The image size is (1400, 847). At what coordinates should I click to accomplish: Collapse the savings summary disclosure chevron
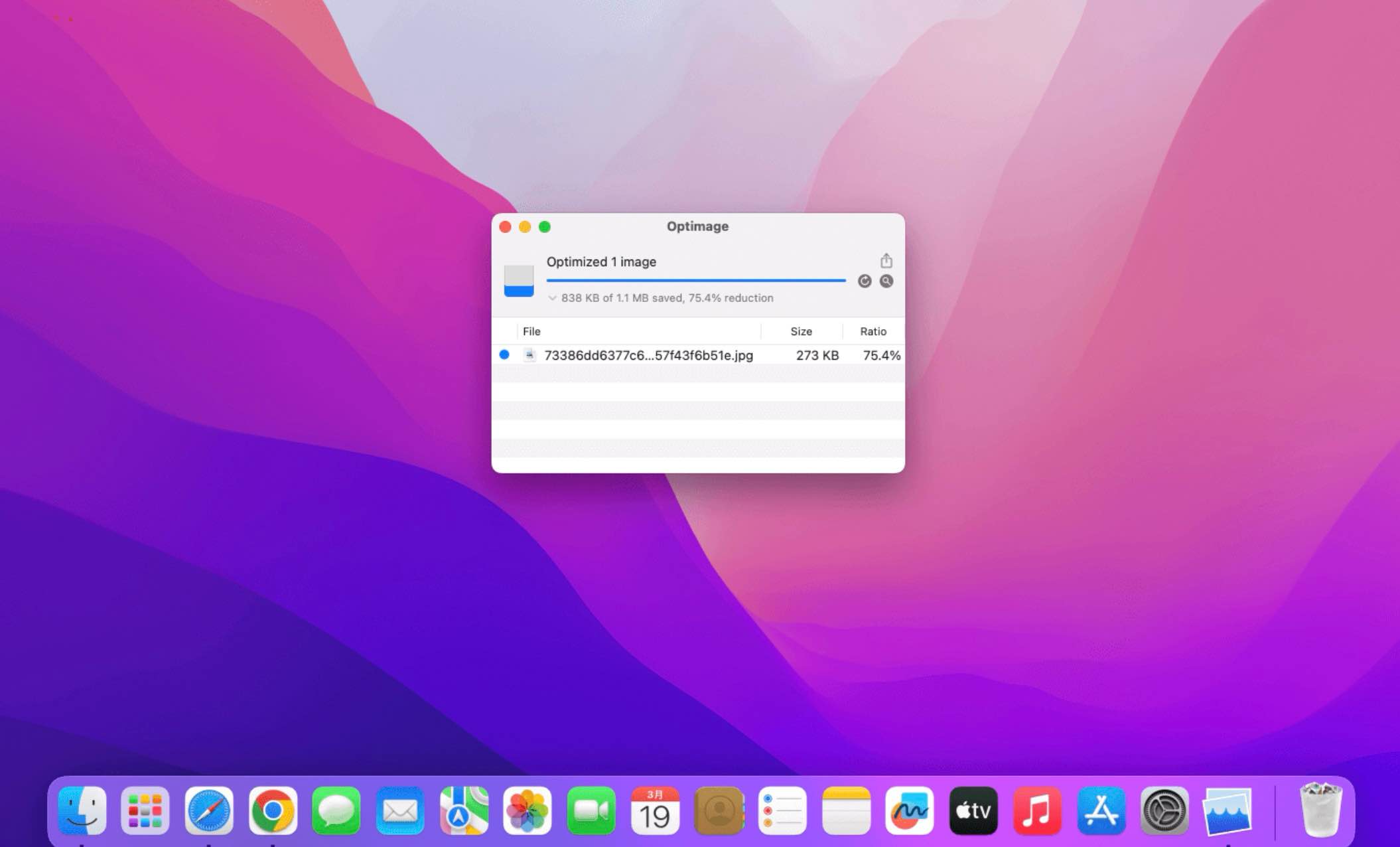[x=553, y=298]
